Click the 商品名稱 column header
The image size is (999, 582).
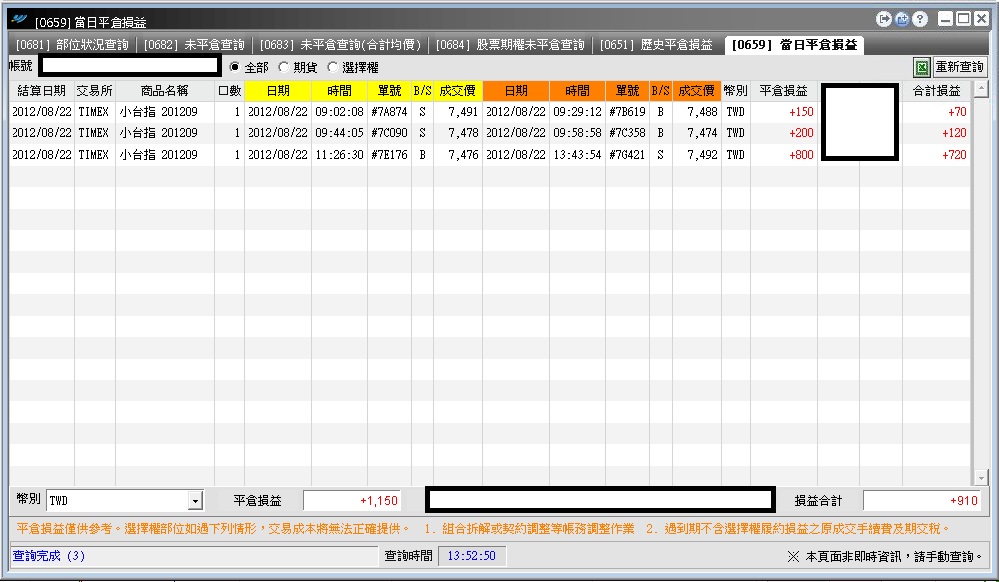point(164,91)
